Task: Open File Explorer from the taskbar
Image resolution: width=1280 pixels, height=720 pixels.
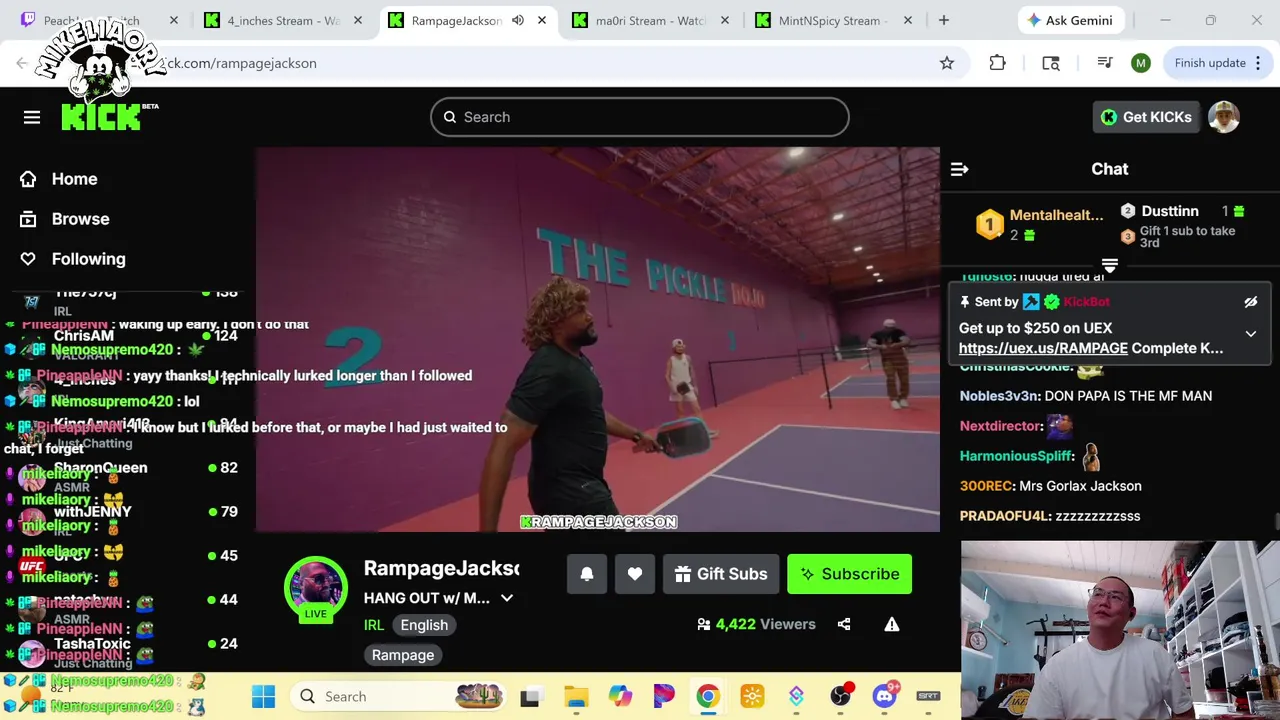Action: [x=576, y=696]
